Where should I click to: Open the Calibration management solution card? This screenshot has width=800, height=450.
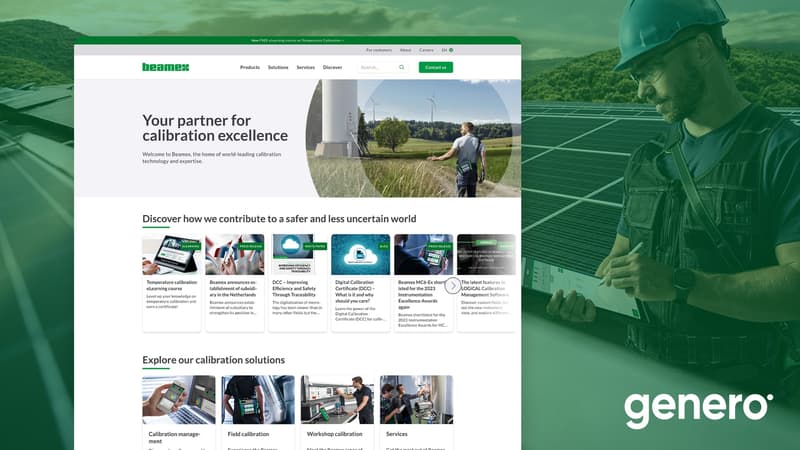click(179, 412)
